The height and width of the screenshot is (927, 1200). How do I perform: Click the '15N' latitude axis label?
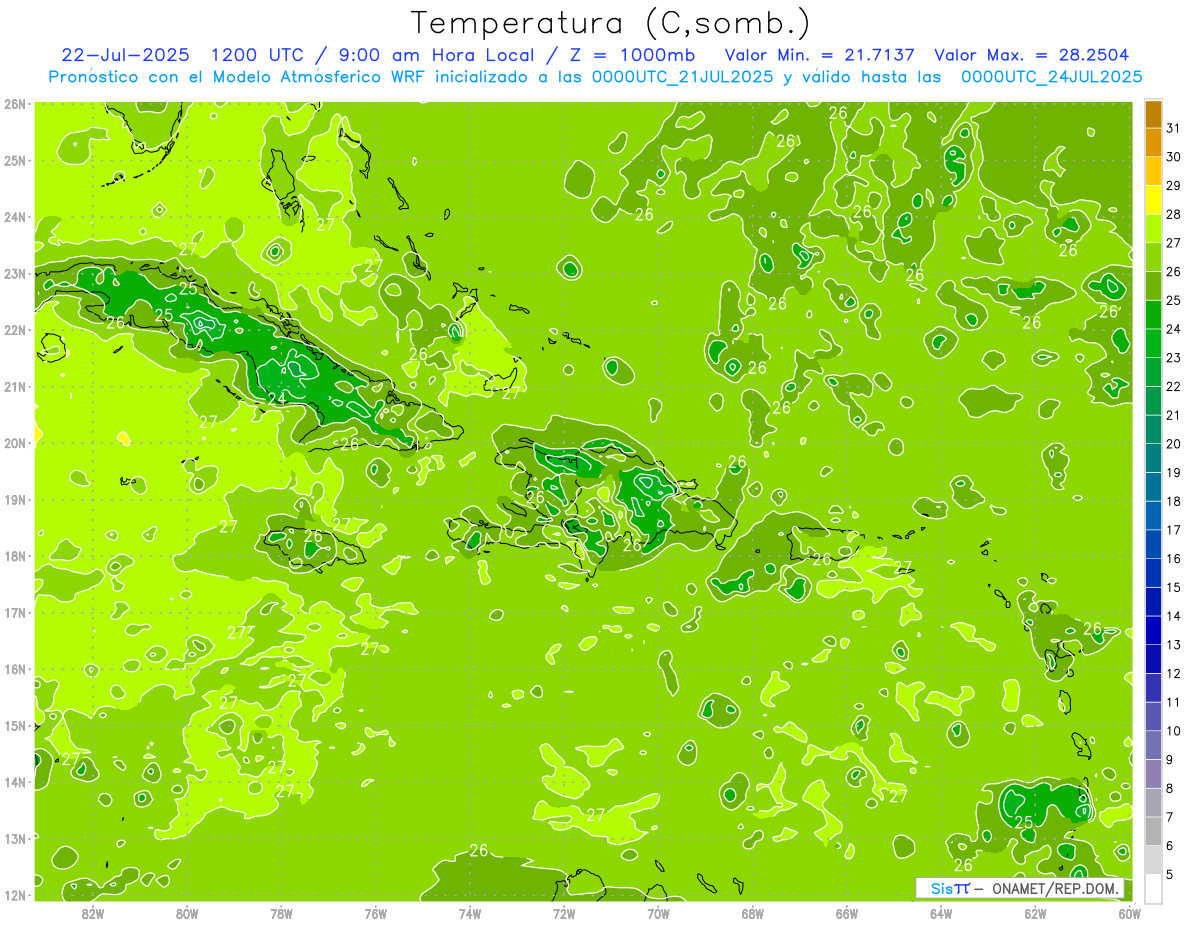pyautogui.click(x=15, y=725)
